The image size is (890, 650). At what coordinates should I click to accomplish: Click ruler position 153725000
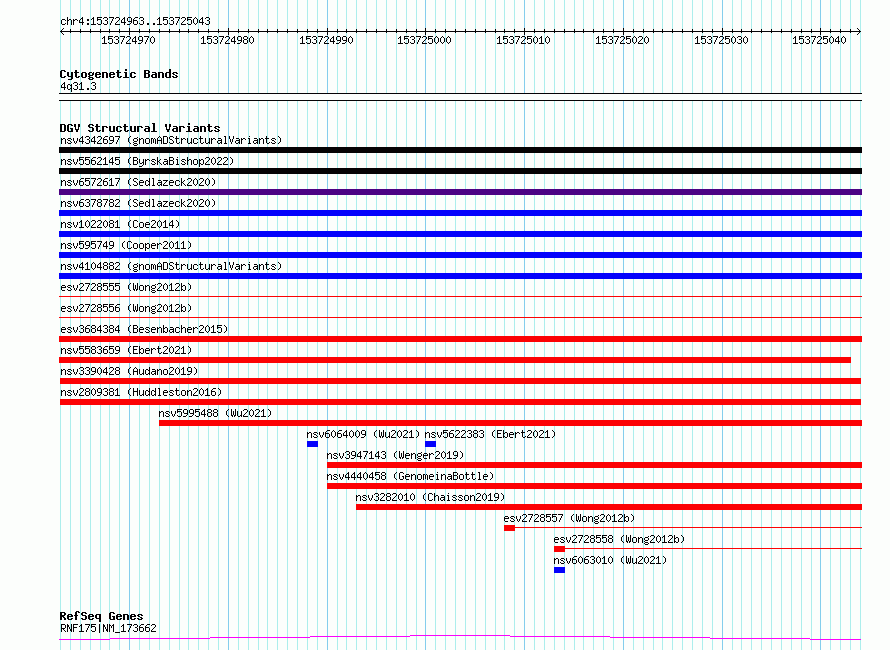coord(424,40)
